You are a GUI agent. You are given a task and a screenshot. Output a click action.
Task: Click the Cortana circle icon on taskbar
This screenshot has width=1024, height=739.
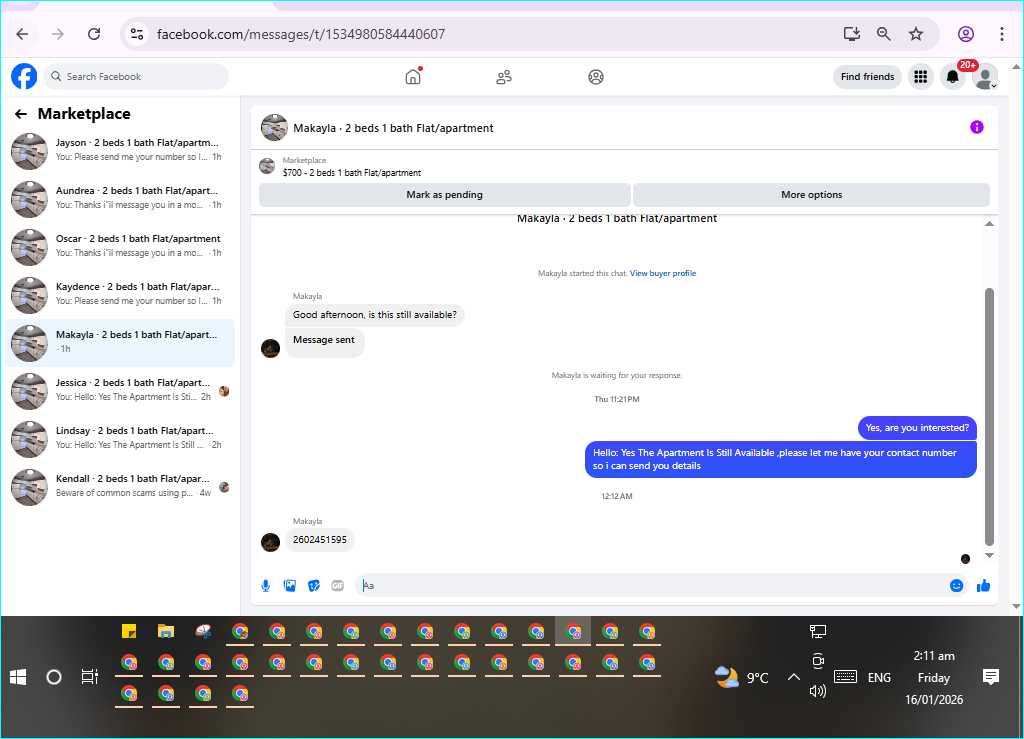tap(54, 677)
